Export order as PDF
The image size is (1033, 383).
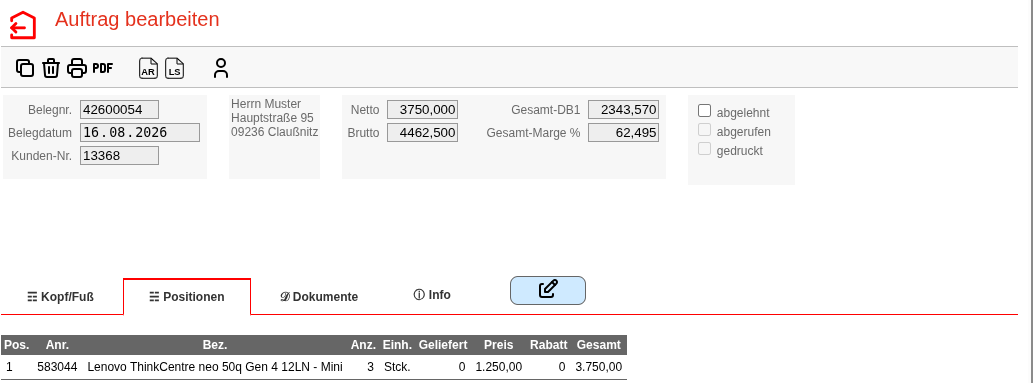103,68
